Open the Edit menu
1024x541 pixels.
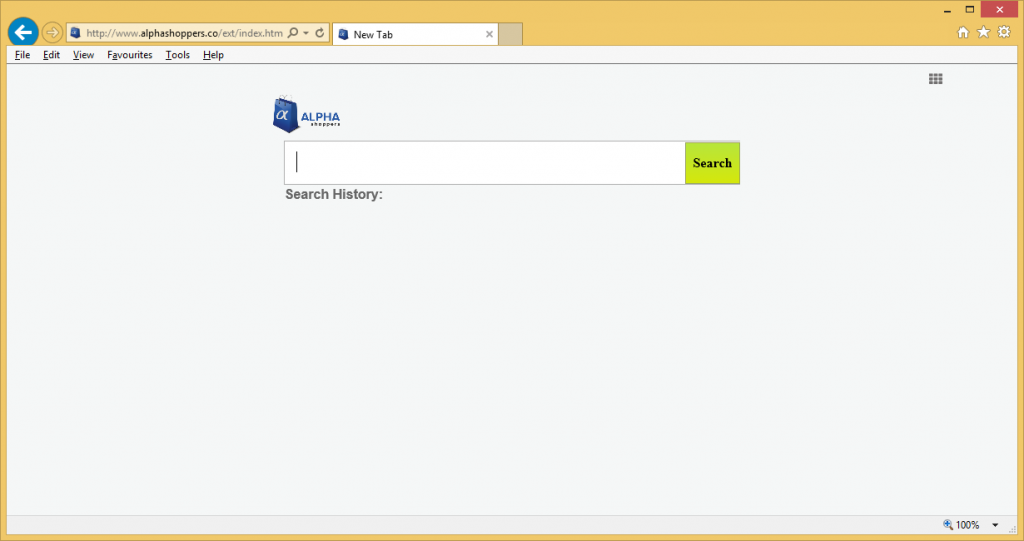click(52, 55)
